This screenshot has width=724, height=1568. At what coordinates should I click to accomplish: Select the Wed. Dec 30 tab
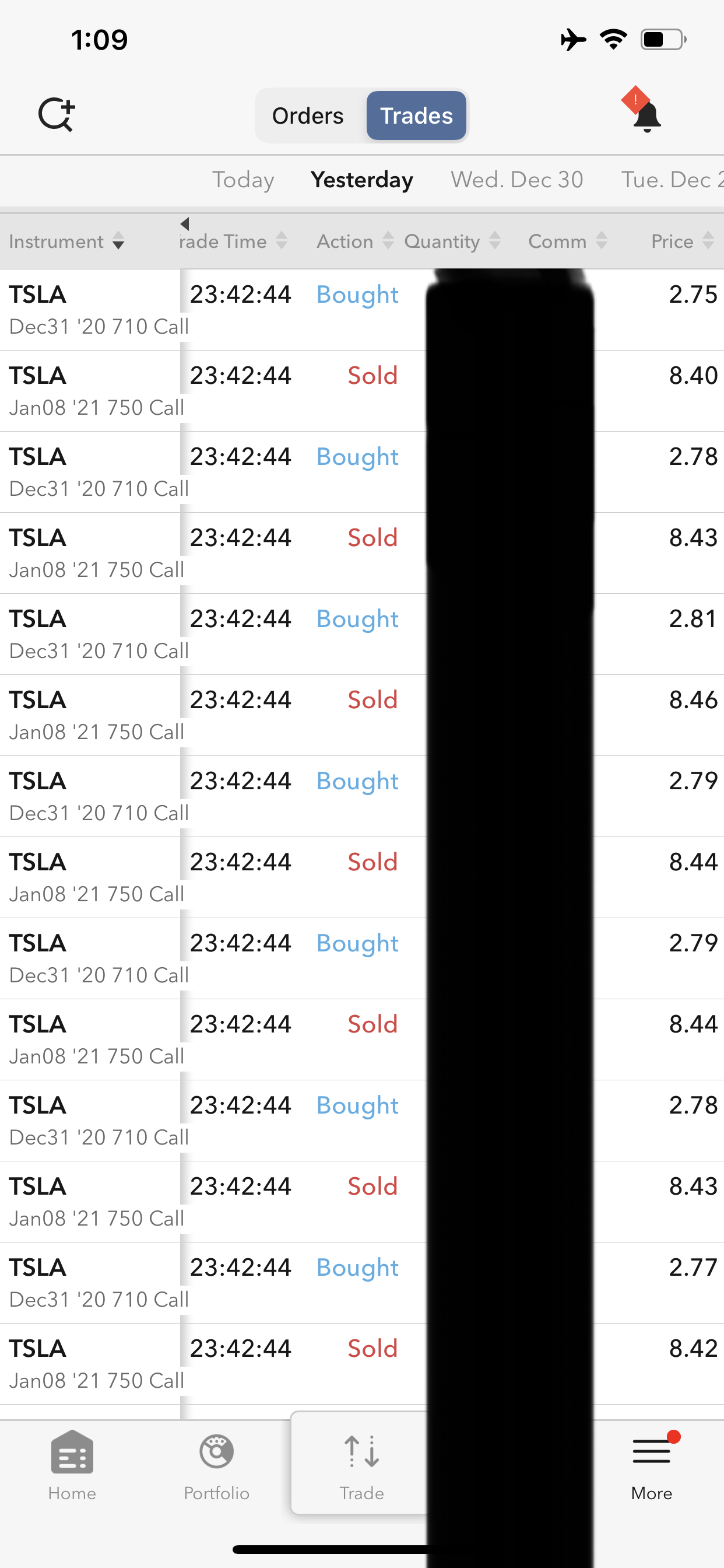click(x=516, y=180)
